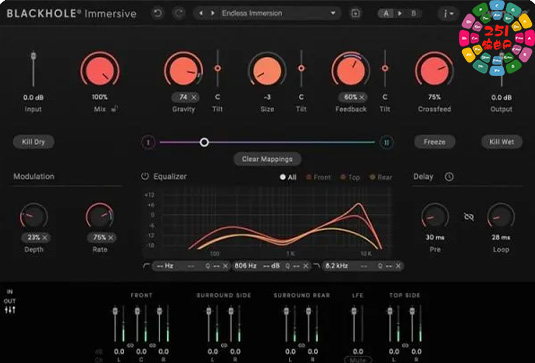Toggle the Top Side link icon
This screenshot has height=363, width=535.
tap(405, 345)
